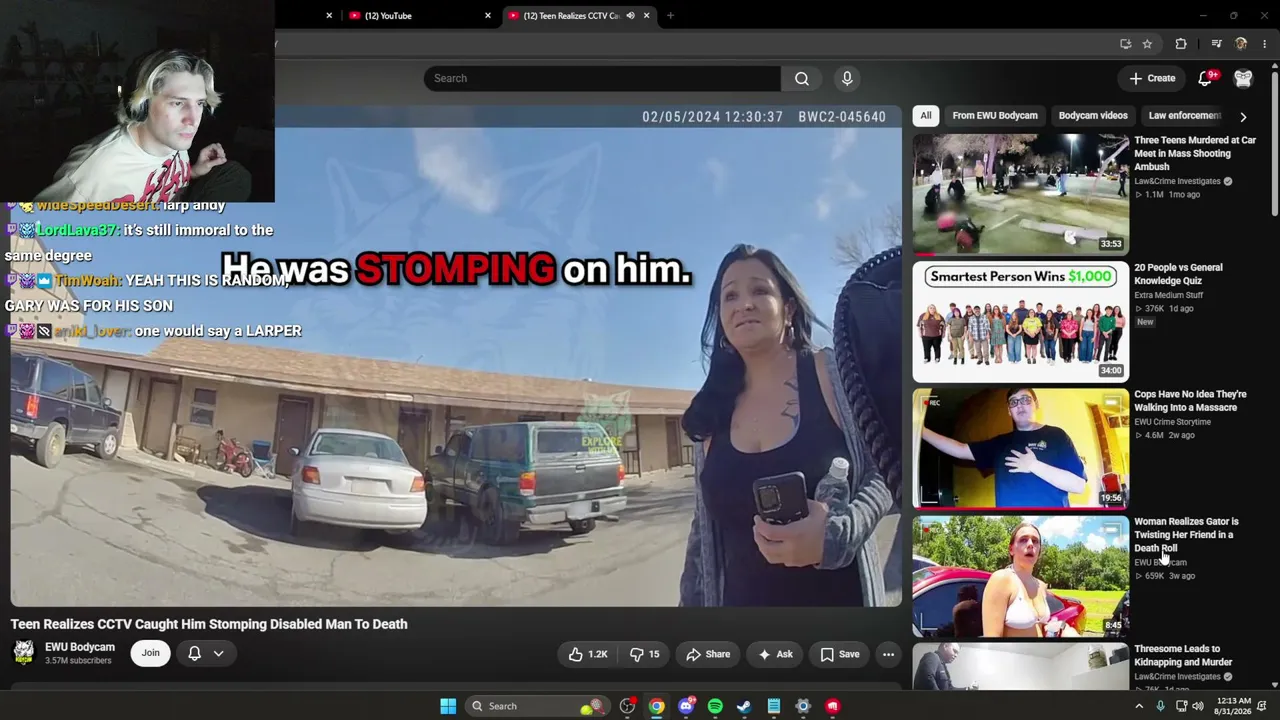Dislike the video with thumbs down
The width and height of the screenshot is (1280, 720).
(x=644, y=654)
